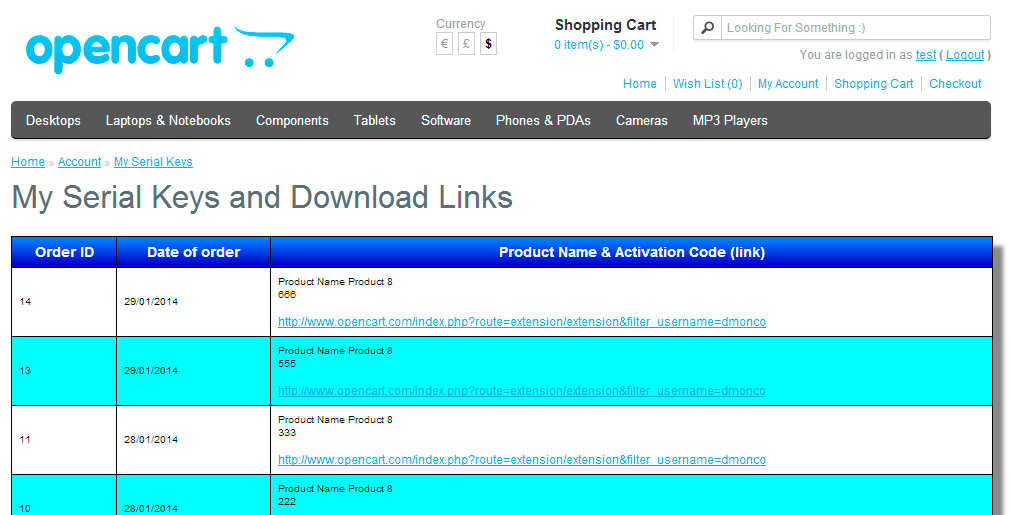Click Product Name Product 8 in order 10
This screenshot has height=515, width=1012.
pos(335,489)
